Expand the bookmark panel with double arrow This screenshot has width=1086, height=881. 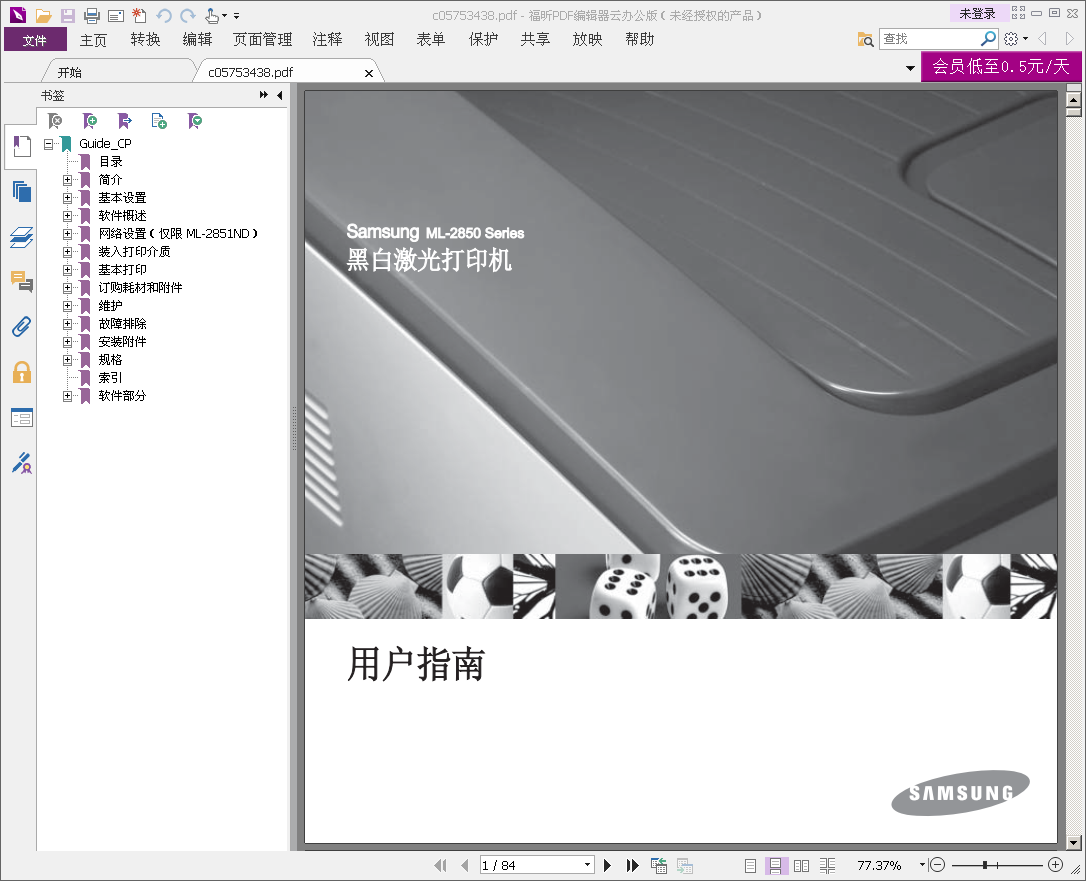(x=264, y=95)
